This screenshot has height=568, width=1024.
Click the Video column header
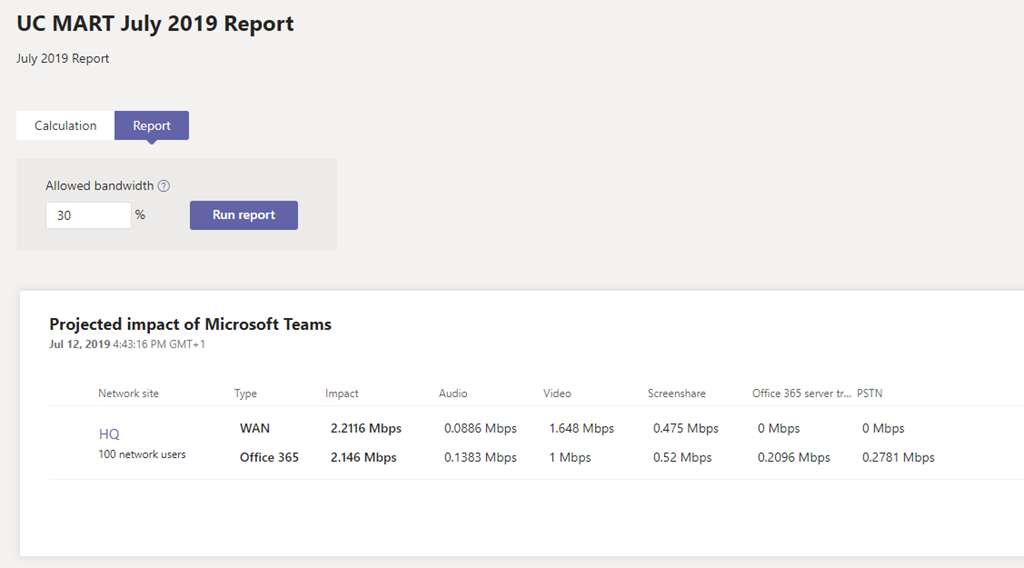[557, 394]
